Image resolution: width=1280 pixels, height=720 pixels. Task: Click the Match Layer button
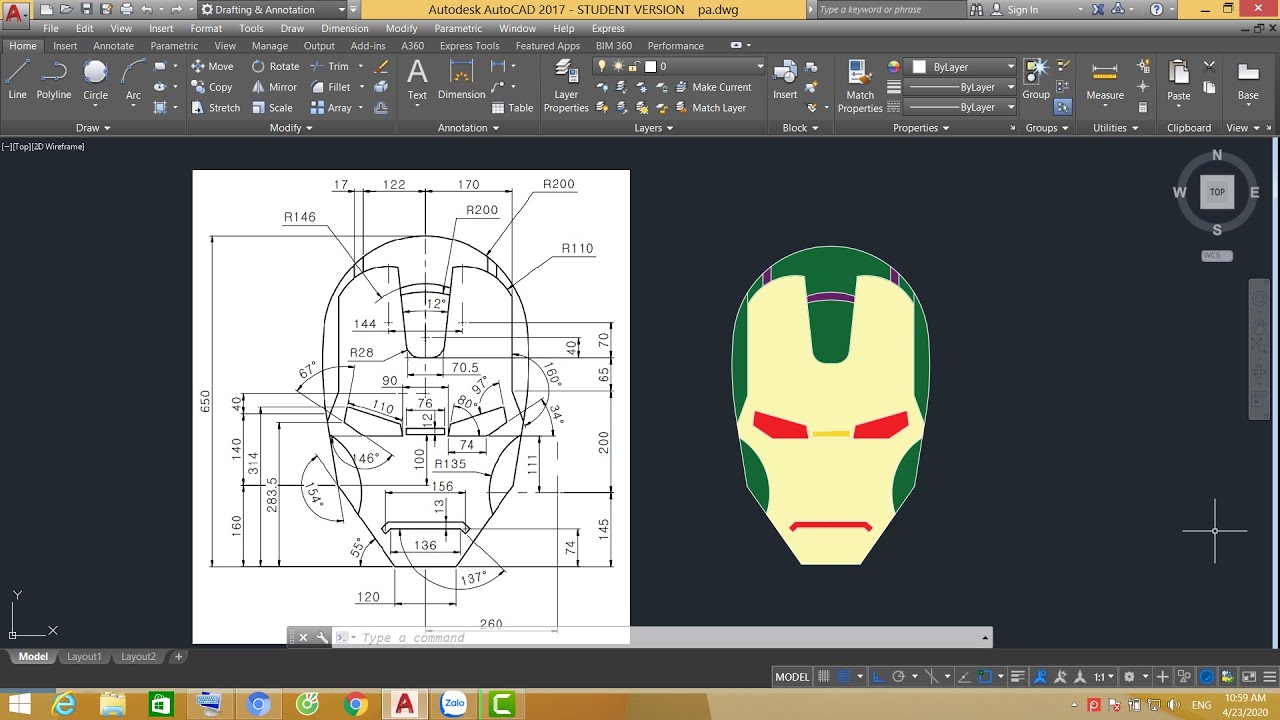(x=709, y=108)
